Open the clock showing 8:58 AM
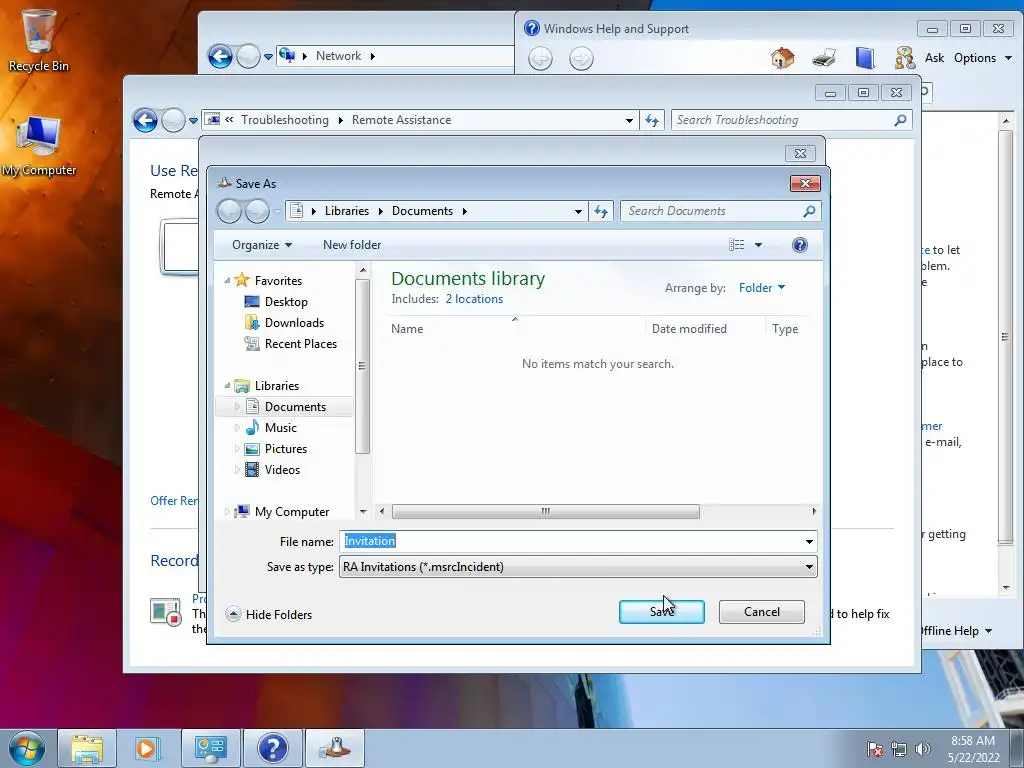Viewport: 1024px width, 768px height. [973, 749]
